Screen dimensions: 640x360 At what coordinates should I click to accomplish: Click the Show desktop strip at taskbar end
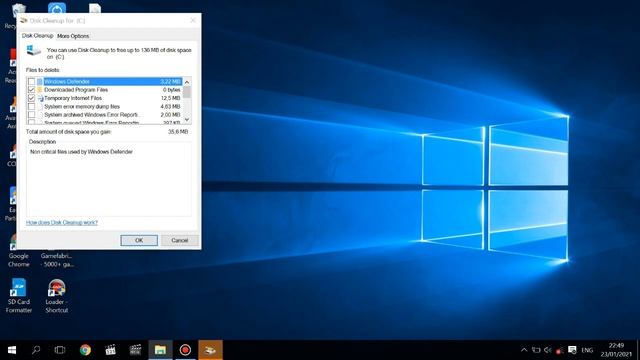click(638, 350)
